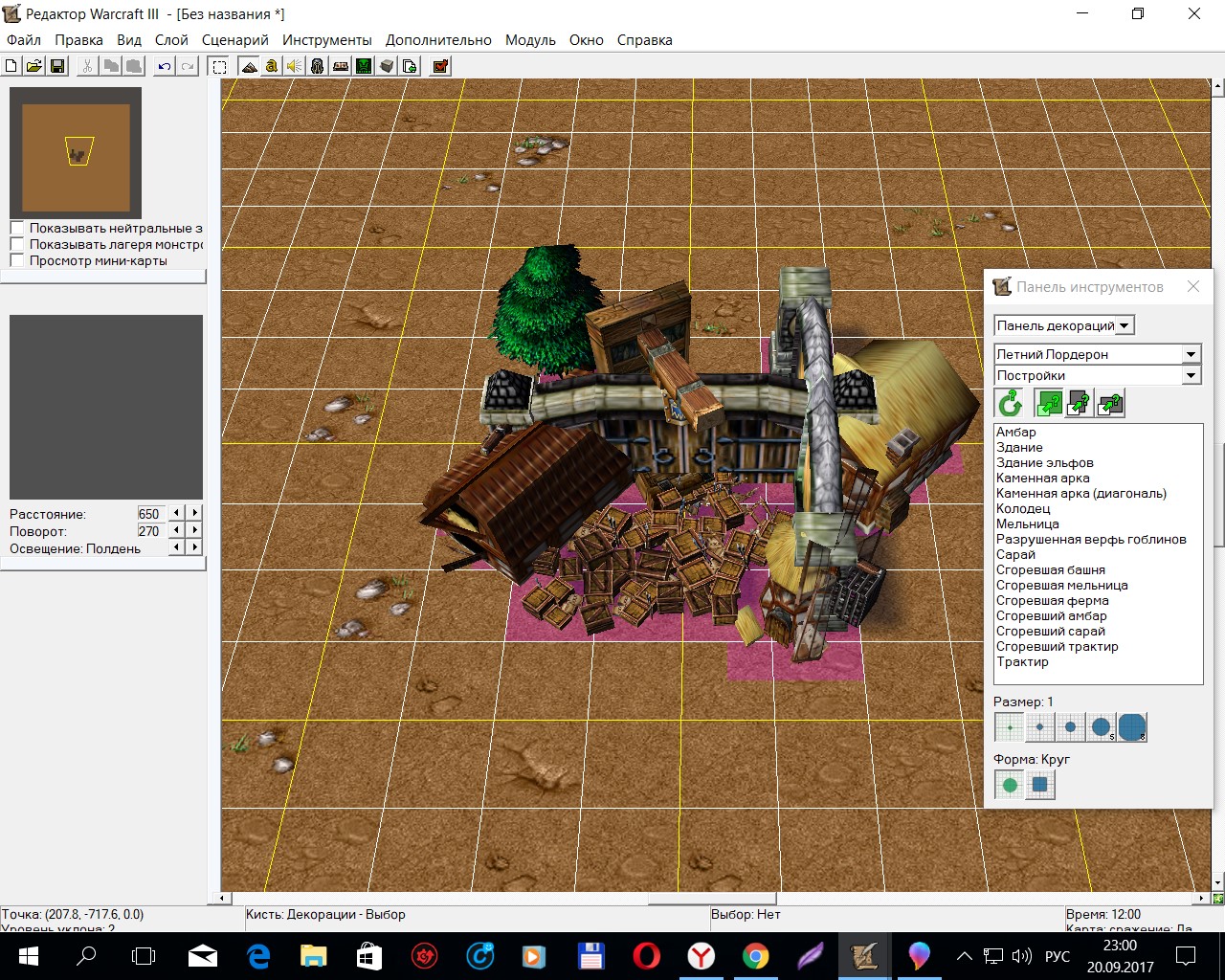Set brush shape to square
The width and height of the screenshot is (1225, 980).
[1040, 785]
